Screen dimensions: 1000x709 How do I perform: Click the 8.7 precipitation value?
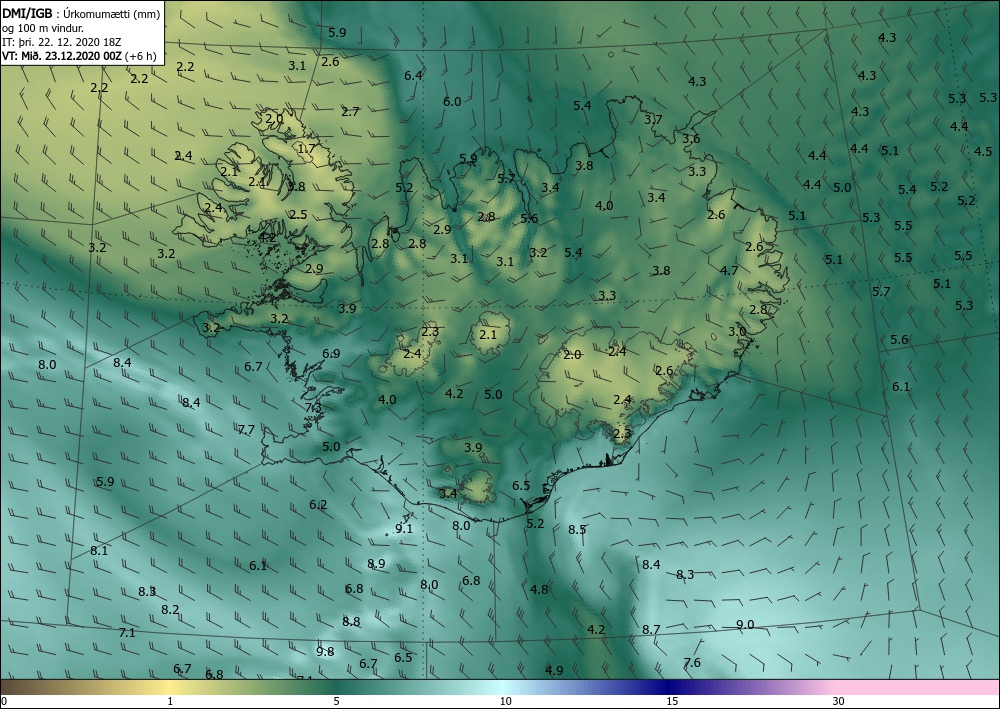pyautogui.click(x=651, y=629)
